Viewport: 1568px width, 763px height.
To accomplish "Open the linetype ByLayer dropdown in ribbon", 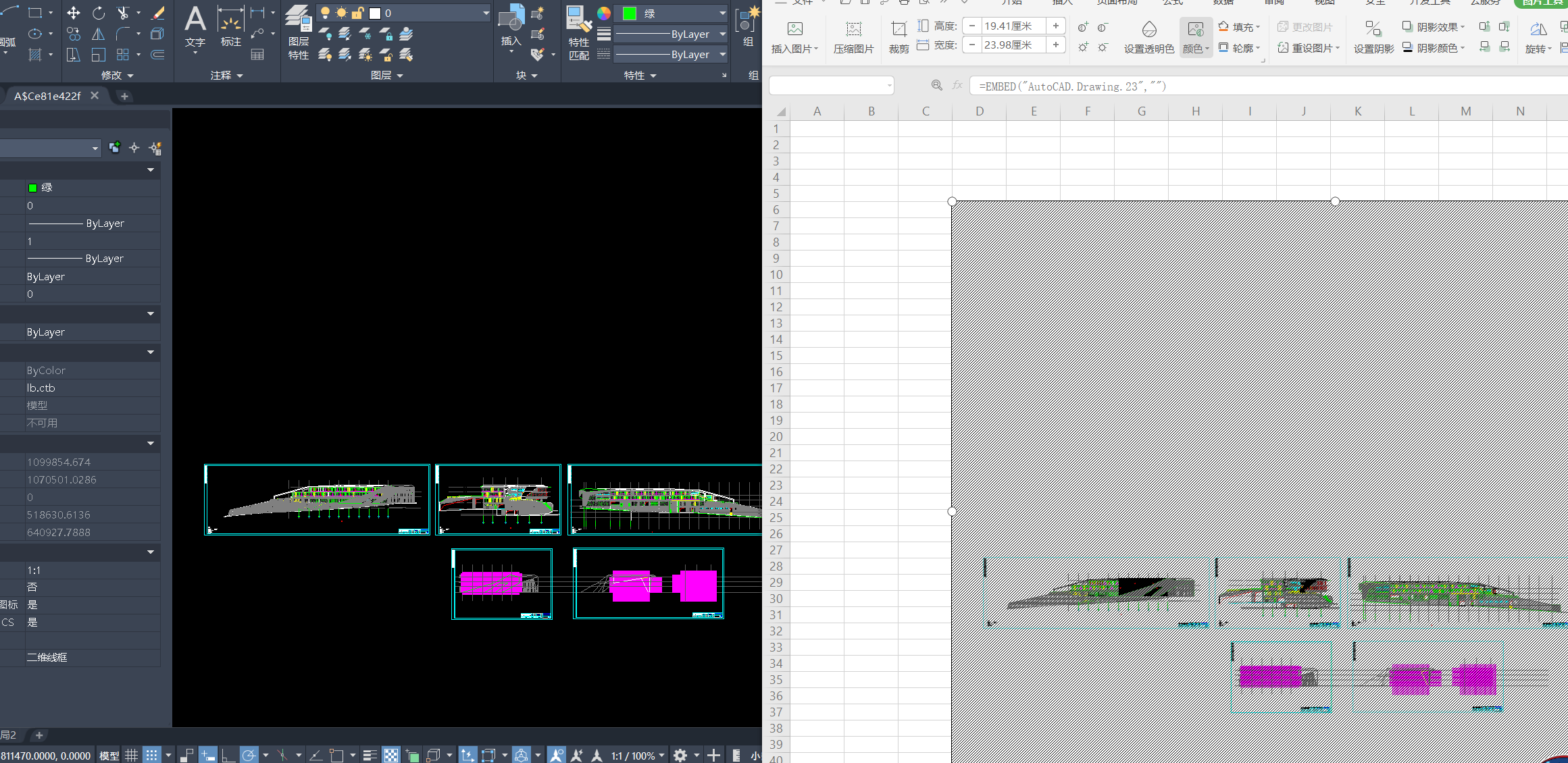I will [670, 54].
